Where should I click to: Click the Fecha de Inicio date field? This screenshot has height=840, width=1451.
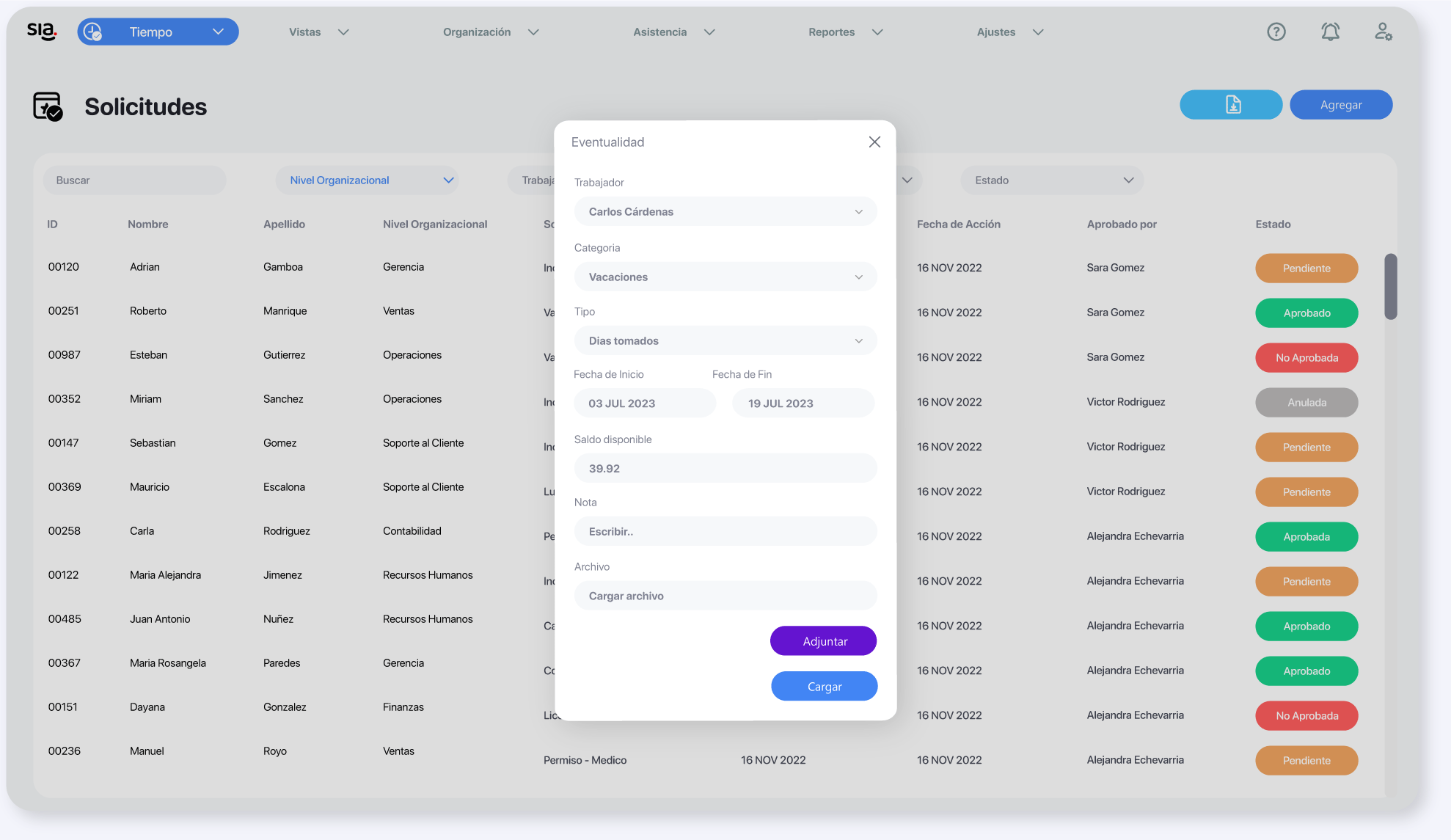pos(643,403)
